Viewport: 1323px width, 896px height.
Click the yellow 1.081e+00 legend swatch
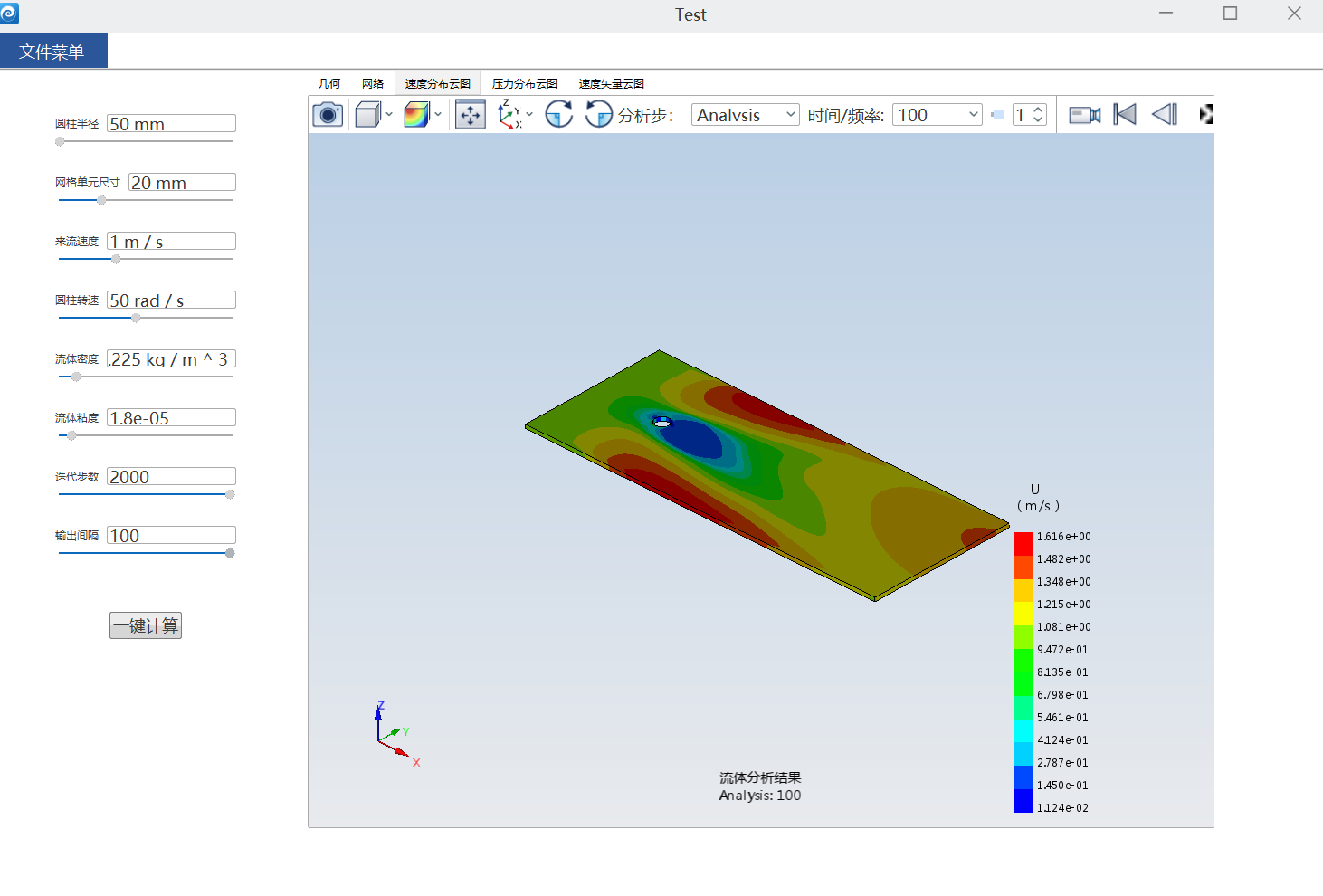(1023, 614)
